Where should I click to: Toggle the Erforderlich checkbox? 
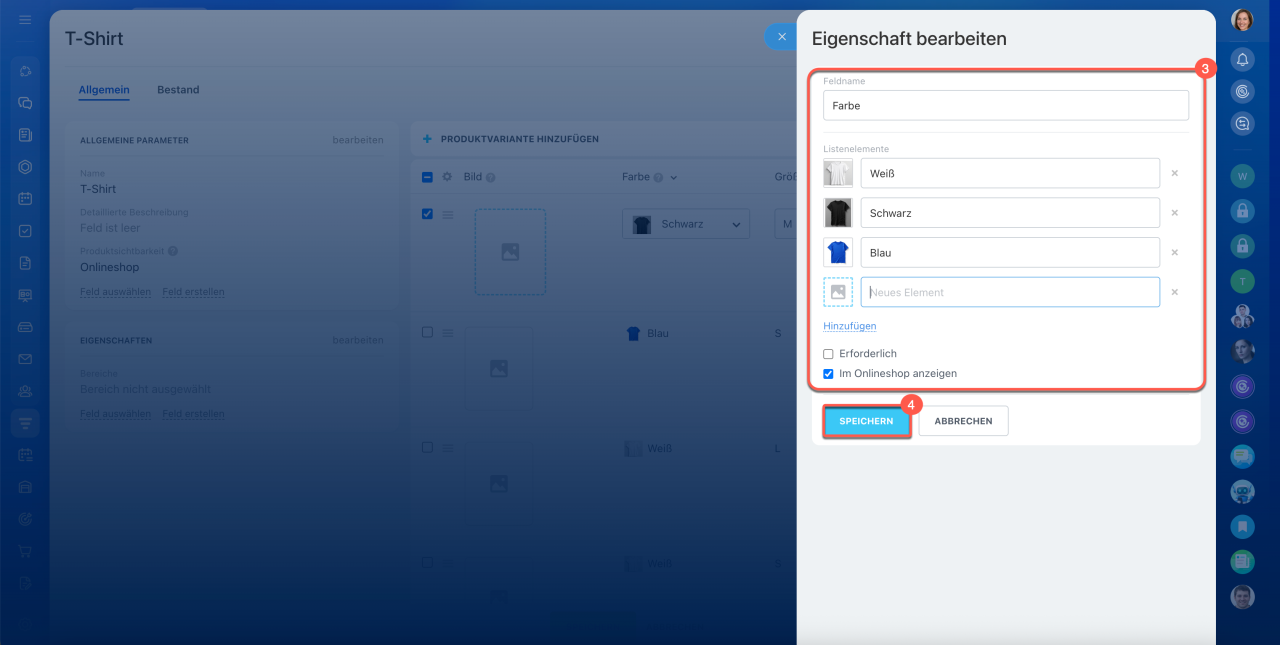click(x=828, y=354)
